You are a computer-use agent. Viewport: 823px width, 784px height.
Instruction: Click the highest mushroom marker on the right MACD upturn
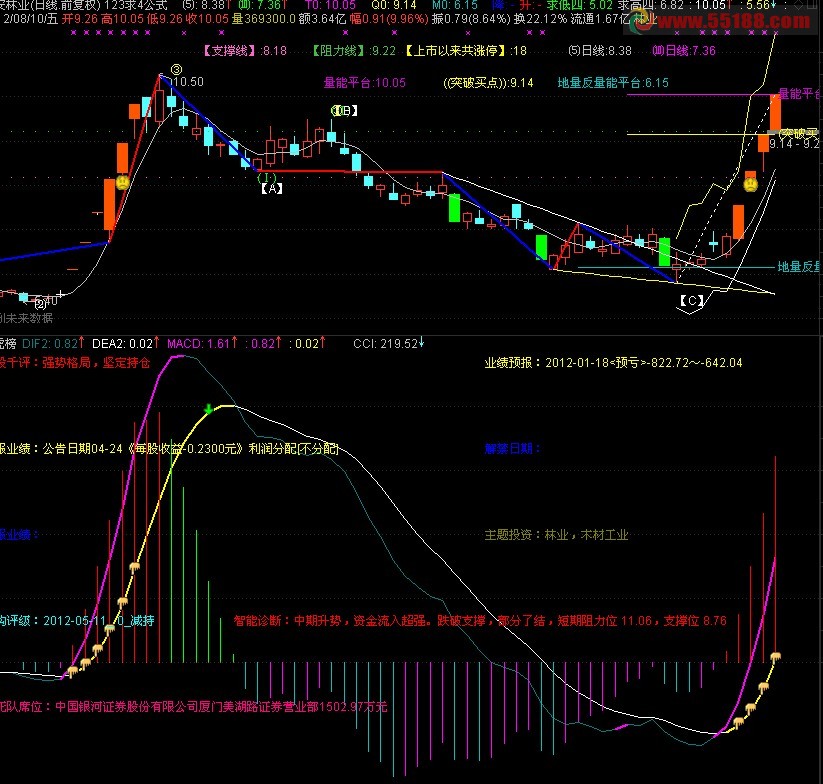click(775, 656)
